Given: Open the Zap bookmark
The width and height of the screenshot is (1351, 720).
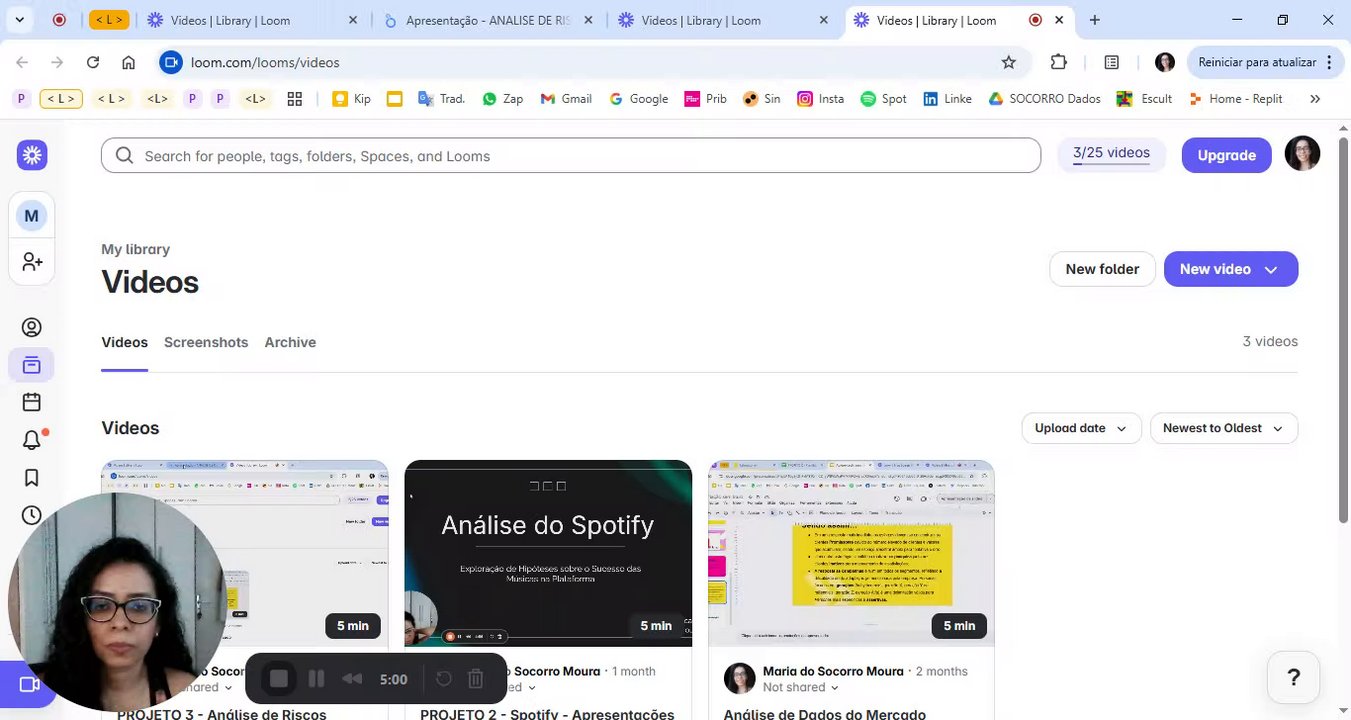Looking at the screenshot, I should point(503,99).
